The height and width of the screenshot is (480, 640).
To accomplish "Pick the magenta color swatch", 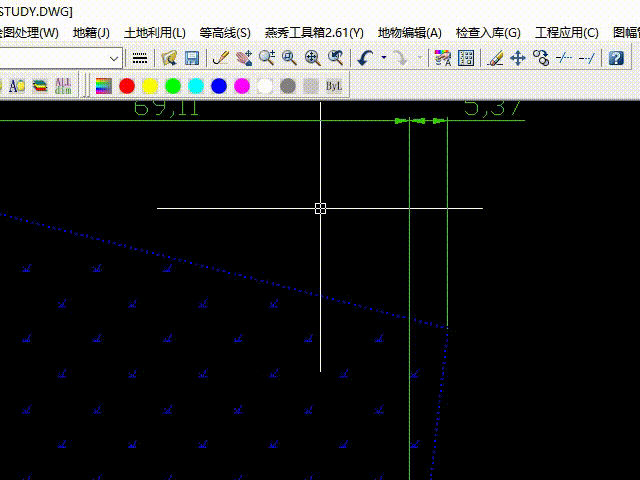I will coord(242,86).
